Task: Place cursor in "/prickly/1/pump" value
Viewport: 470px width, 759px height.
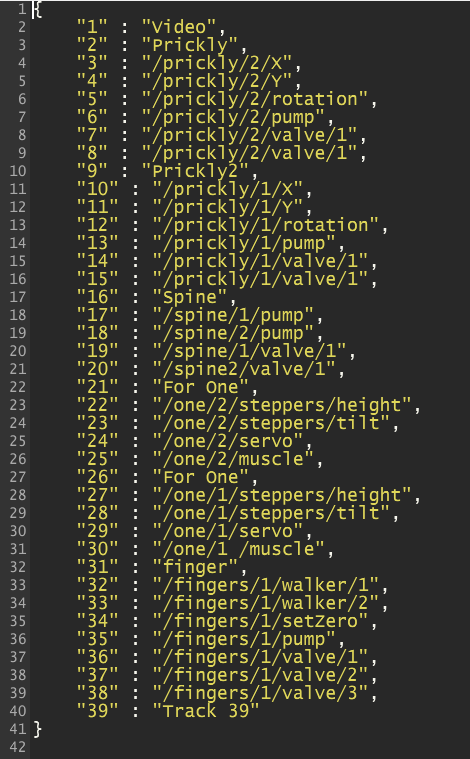Action: click(243, 243)
